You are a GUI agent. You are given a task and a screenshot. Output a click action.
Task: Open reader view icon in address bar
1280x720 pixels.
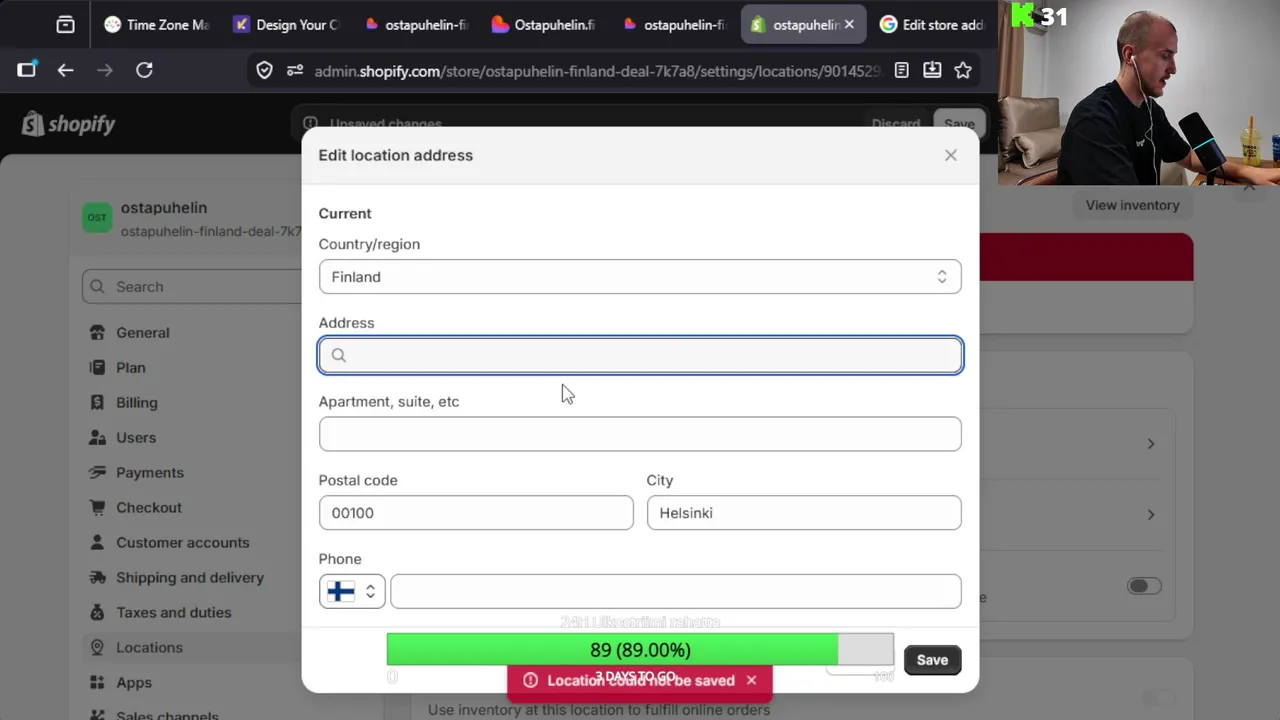pyautogui.click(x=901, y=70)
